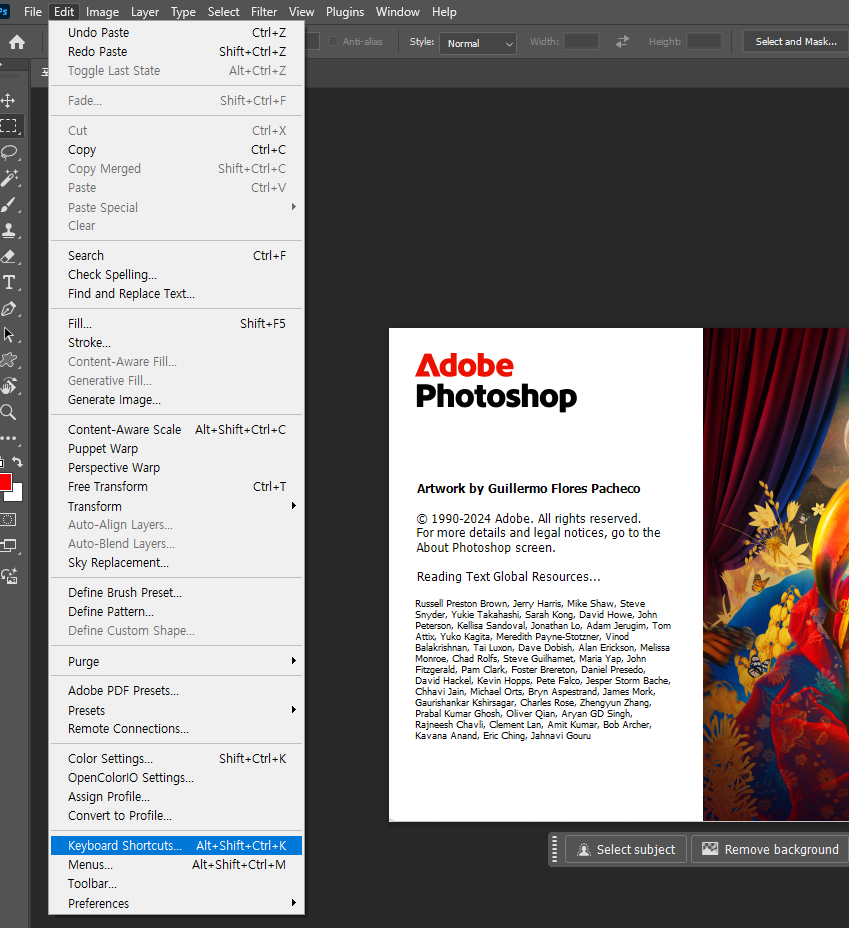Select the Brush tool

click(9, 204)
